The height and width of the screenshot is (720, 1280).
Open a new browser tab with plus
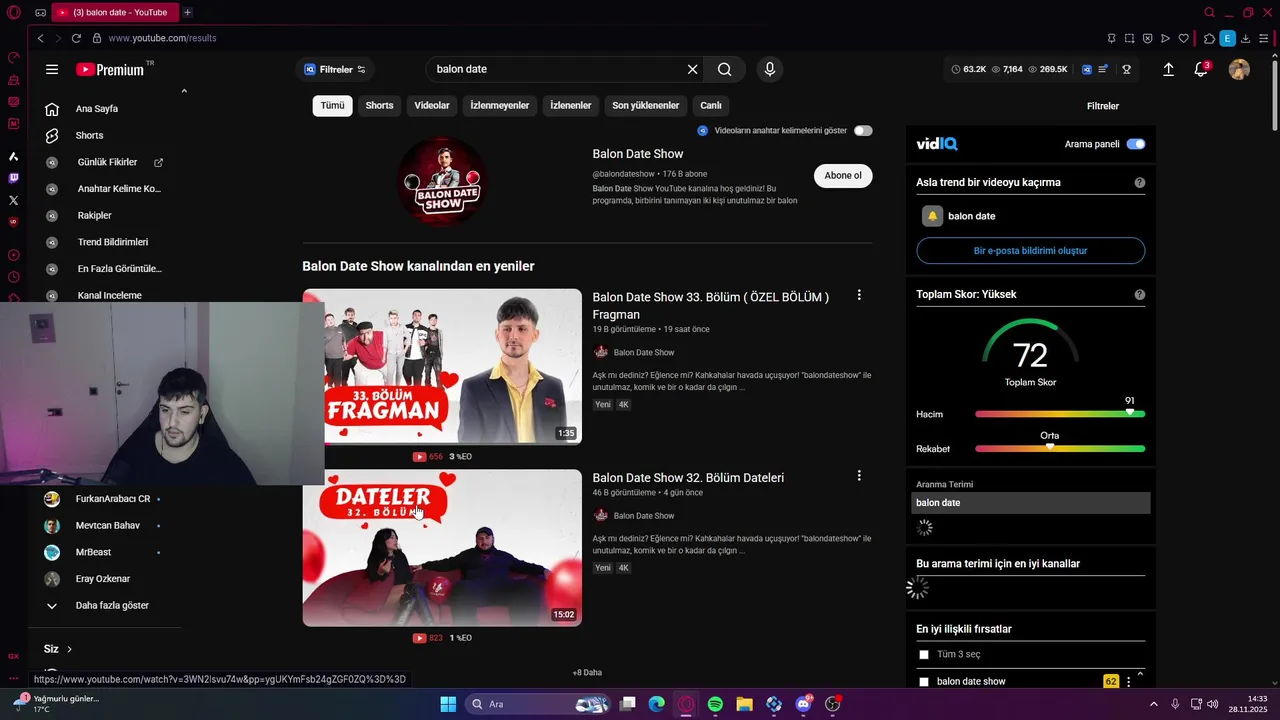187,12
